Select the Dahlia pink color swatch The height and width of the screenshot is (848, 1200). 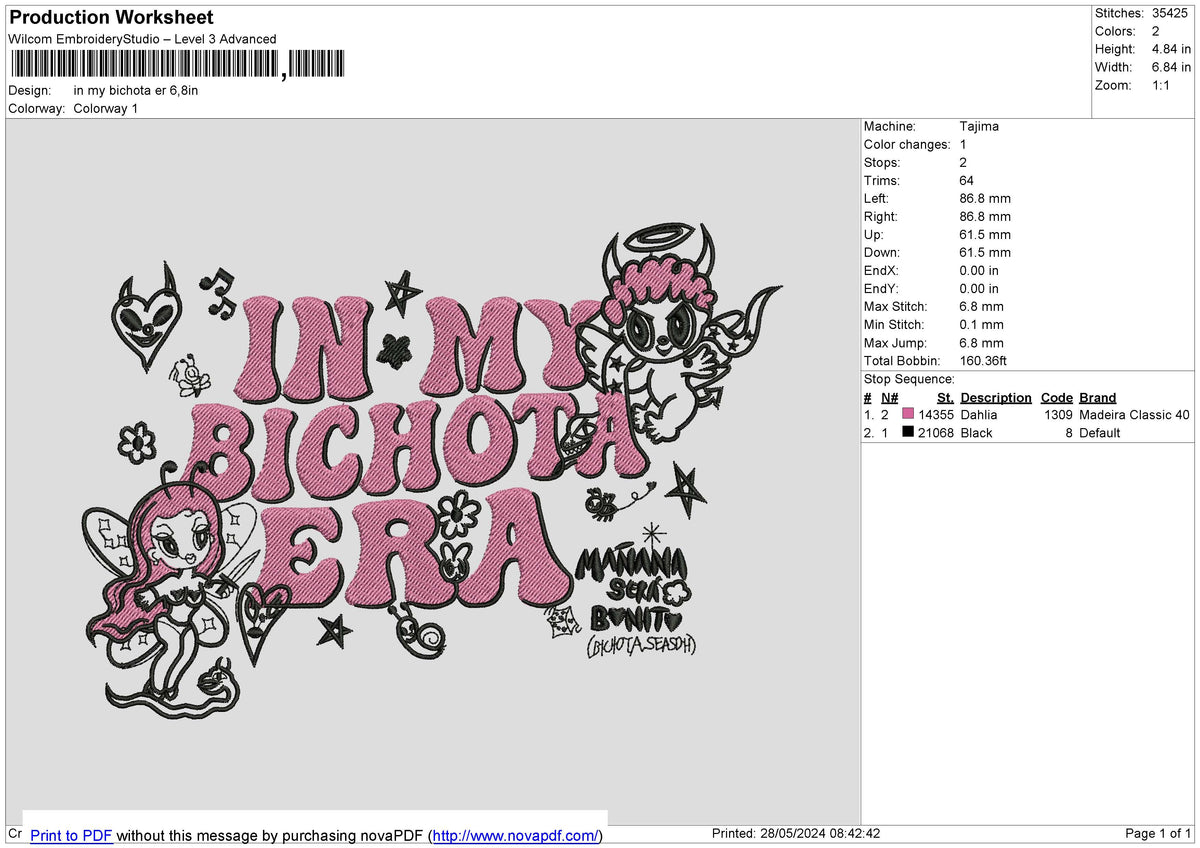(x=908, y=414)
